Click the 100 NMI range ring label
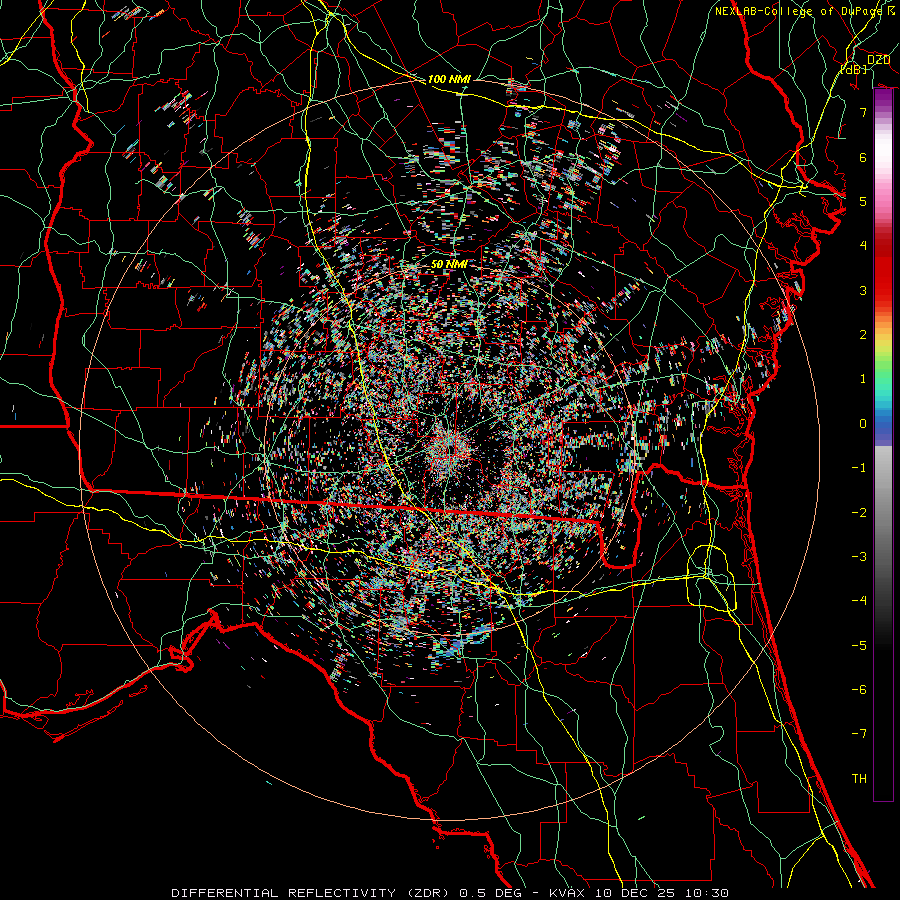Screen dimensions: 900x900 pos(449,79)
